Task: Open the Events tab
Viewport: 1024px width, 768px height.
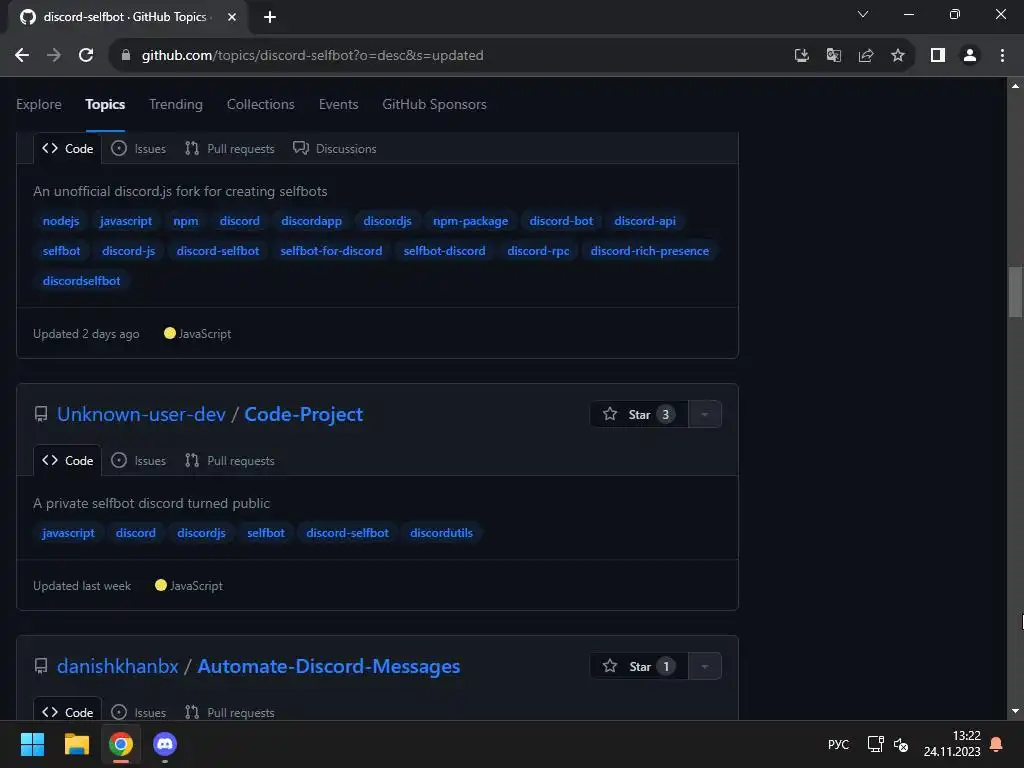Action: pos(338,104)
